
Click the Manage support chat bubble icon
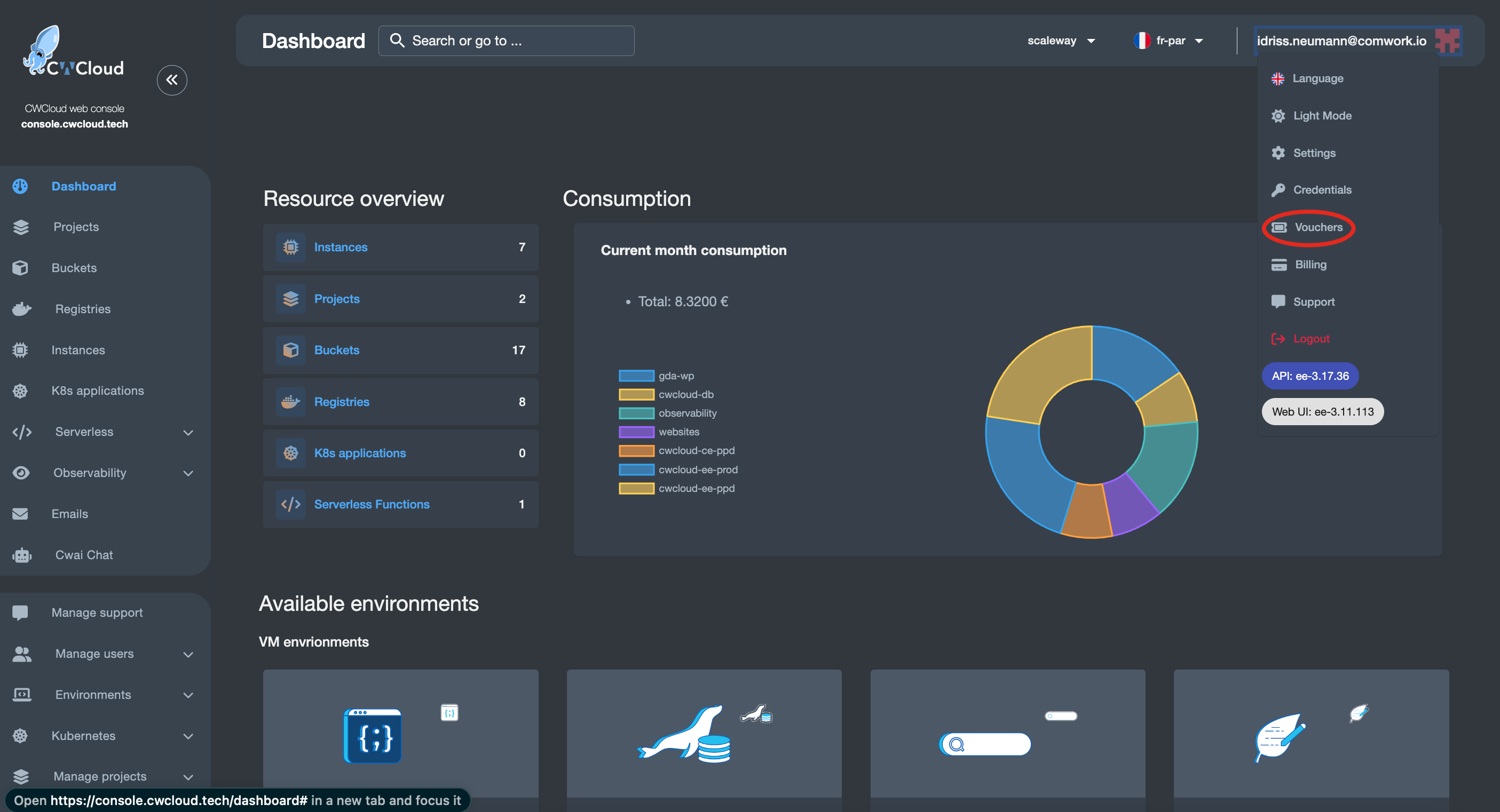click(20, 612)
